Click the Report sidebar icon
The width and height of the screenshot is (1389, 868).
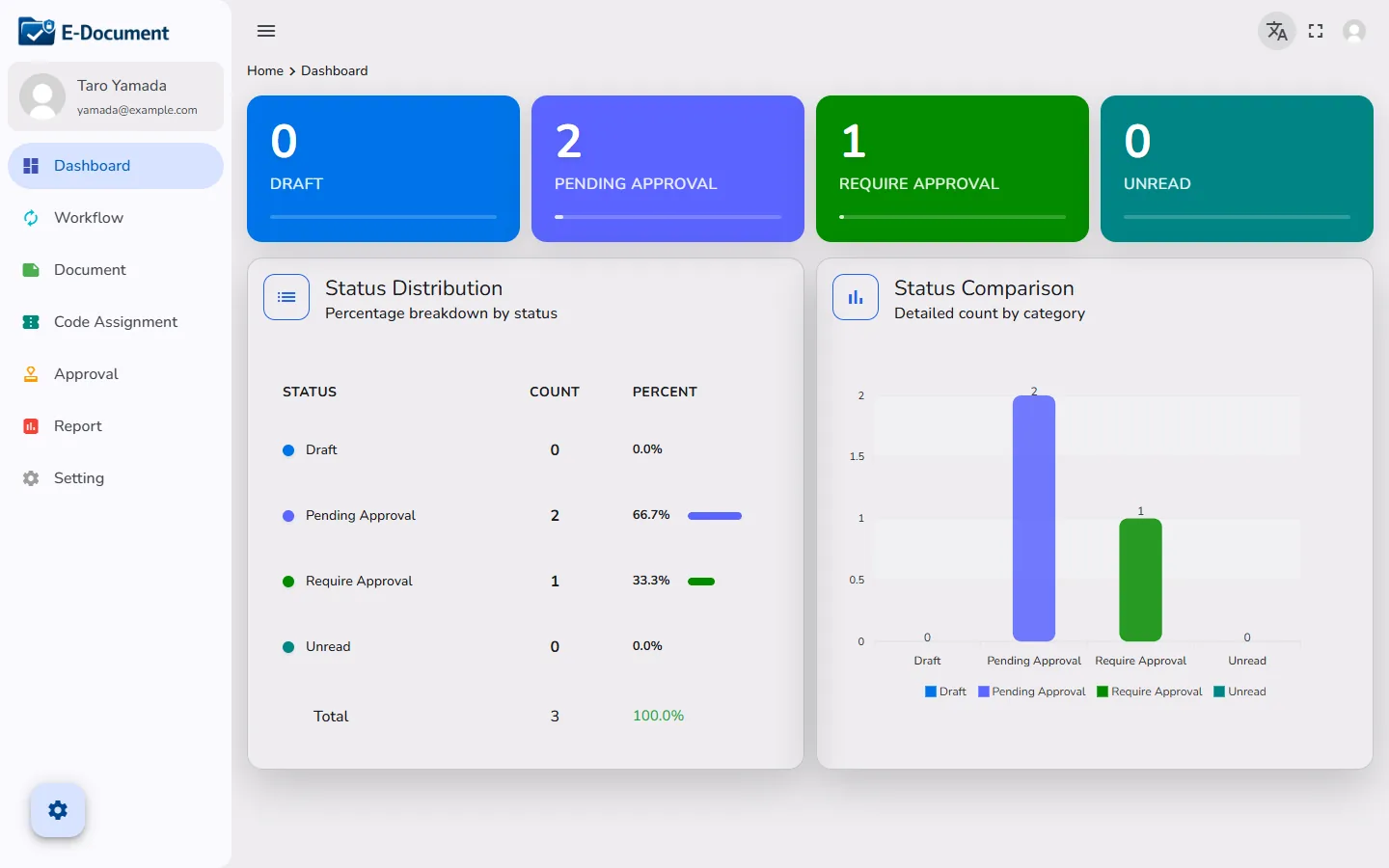point(31,426)
